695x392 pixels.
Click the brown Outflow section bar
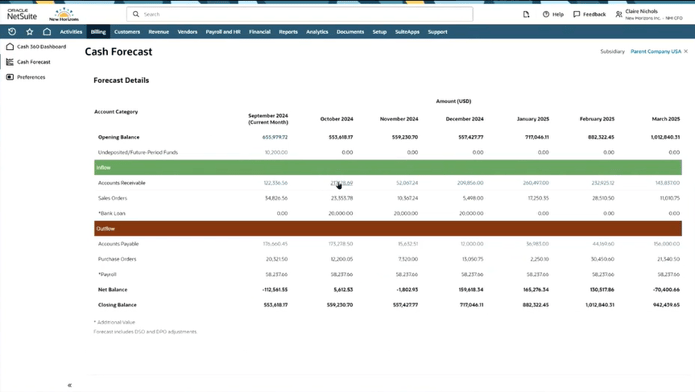(388, 228)
